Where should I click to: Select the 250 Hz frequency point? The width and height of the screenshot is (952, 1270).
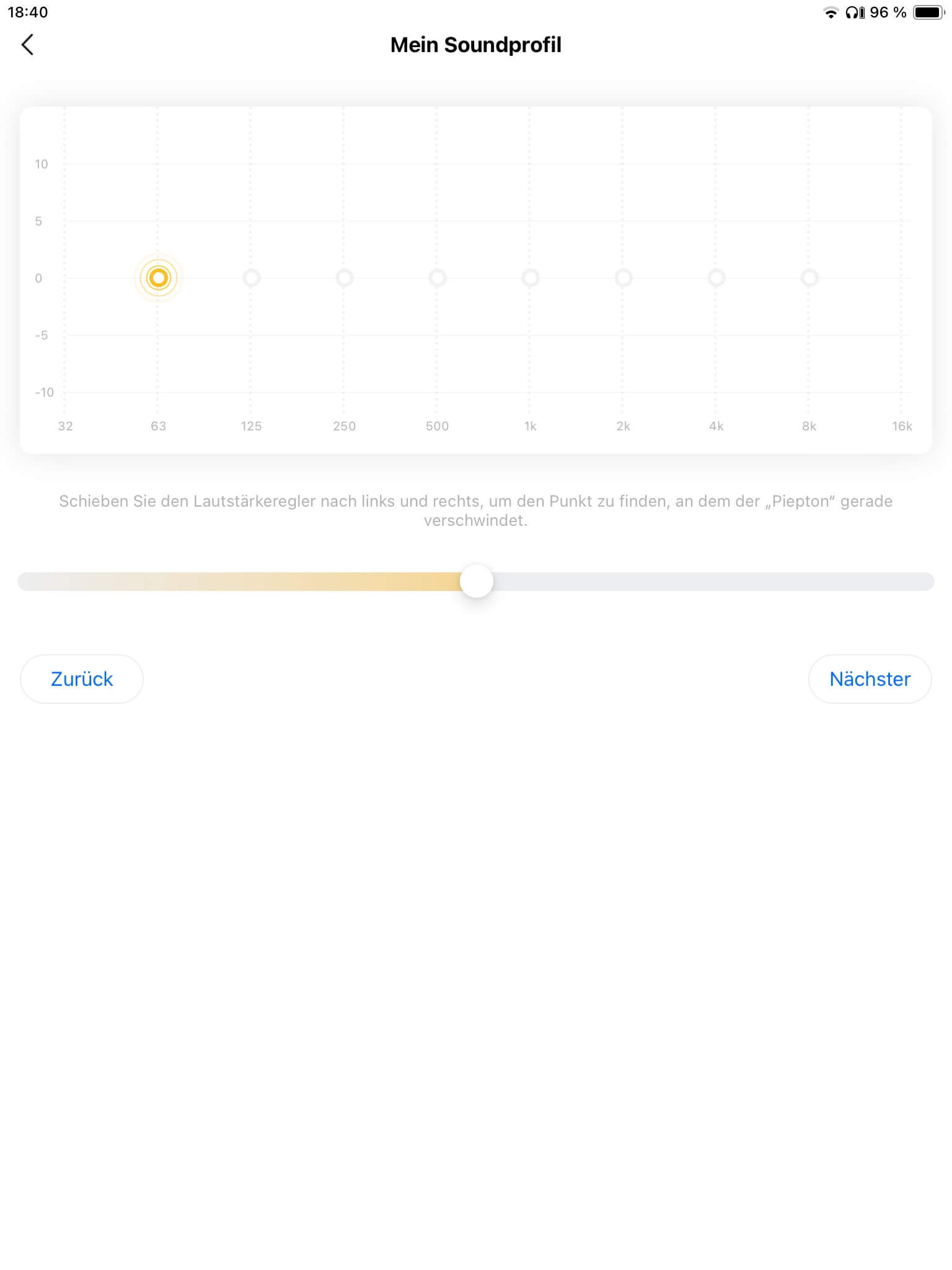[345, 278]
